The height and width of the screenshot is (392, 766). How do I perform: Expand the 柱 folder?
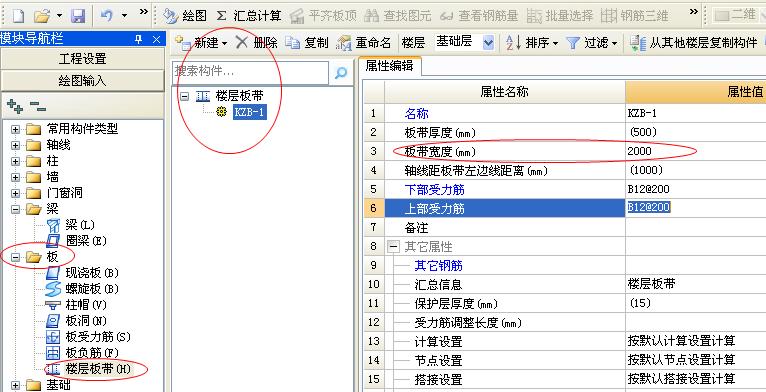(16, 161)
